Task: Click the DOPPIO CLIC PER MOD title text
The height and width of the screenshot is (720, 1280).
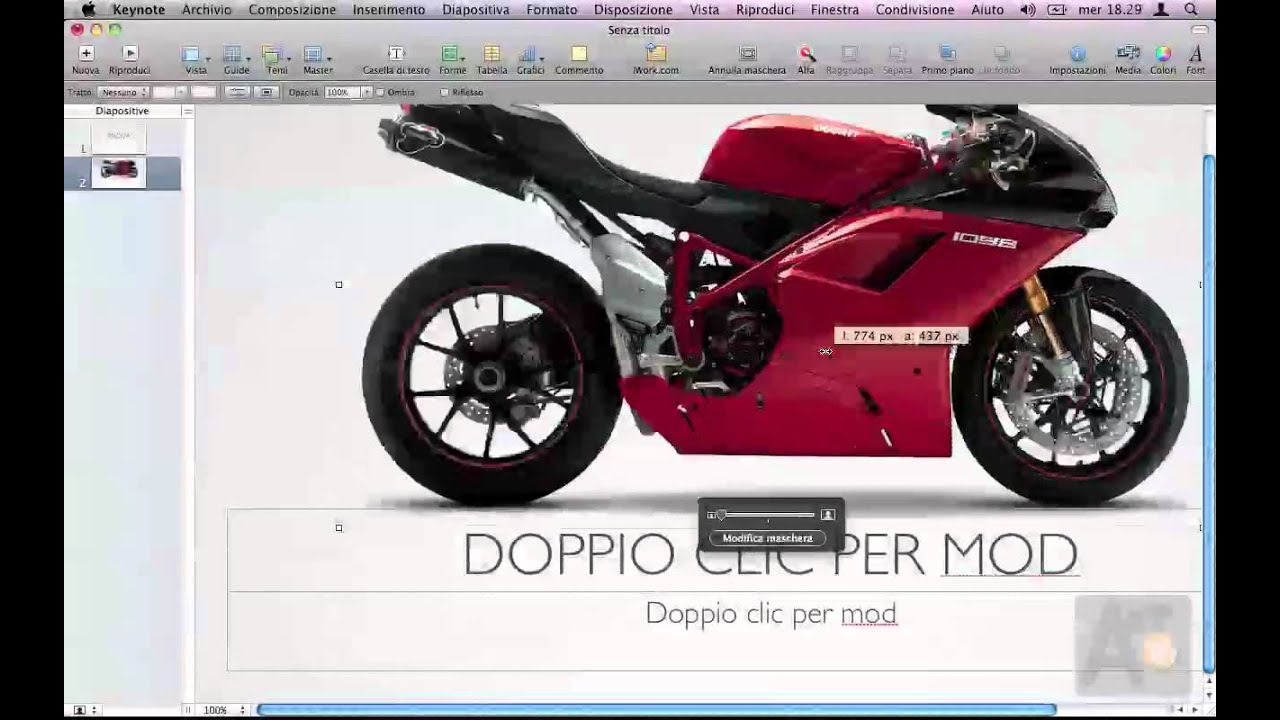Action: click(x=771, y=553)
